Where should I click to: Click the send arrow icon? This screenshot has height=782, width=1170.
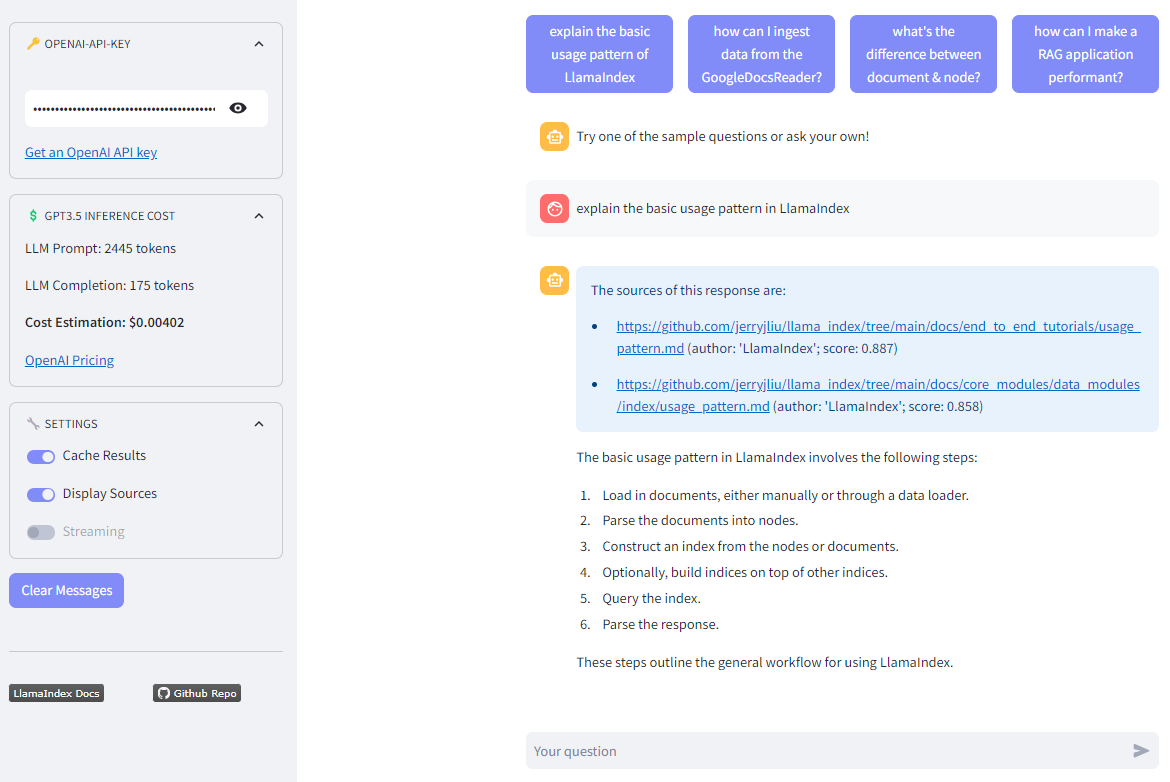pyautogui.click(x=1141, y=751)
